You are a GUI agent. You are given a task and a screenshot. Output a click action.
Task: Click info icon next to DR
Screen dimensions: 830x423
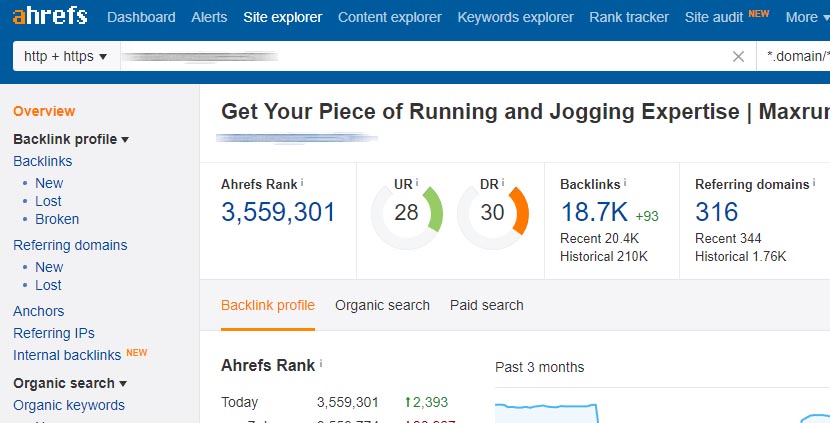pos(503,184)
